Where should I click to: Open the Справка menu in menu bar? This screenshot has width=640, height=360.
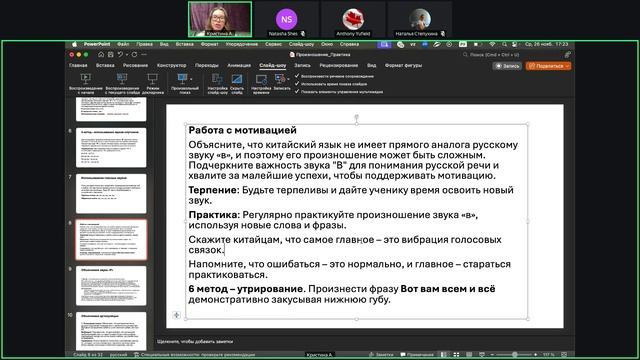click(x=349, y=44)
